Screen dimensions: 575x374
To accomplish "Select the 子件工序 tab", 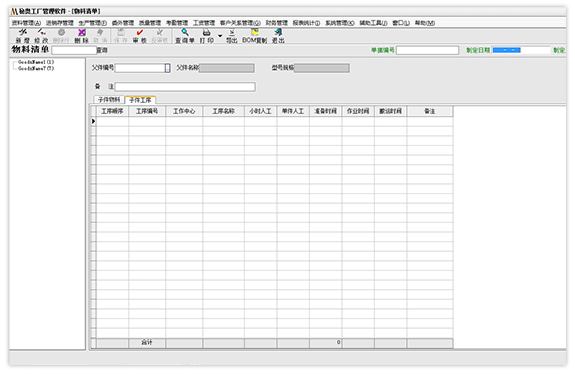I will tap(140, 100).
